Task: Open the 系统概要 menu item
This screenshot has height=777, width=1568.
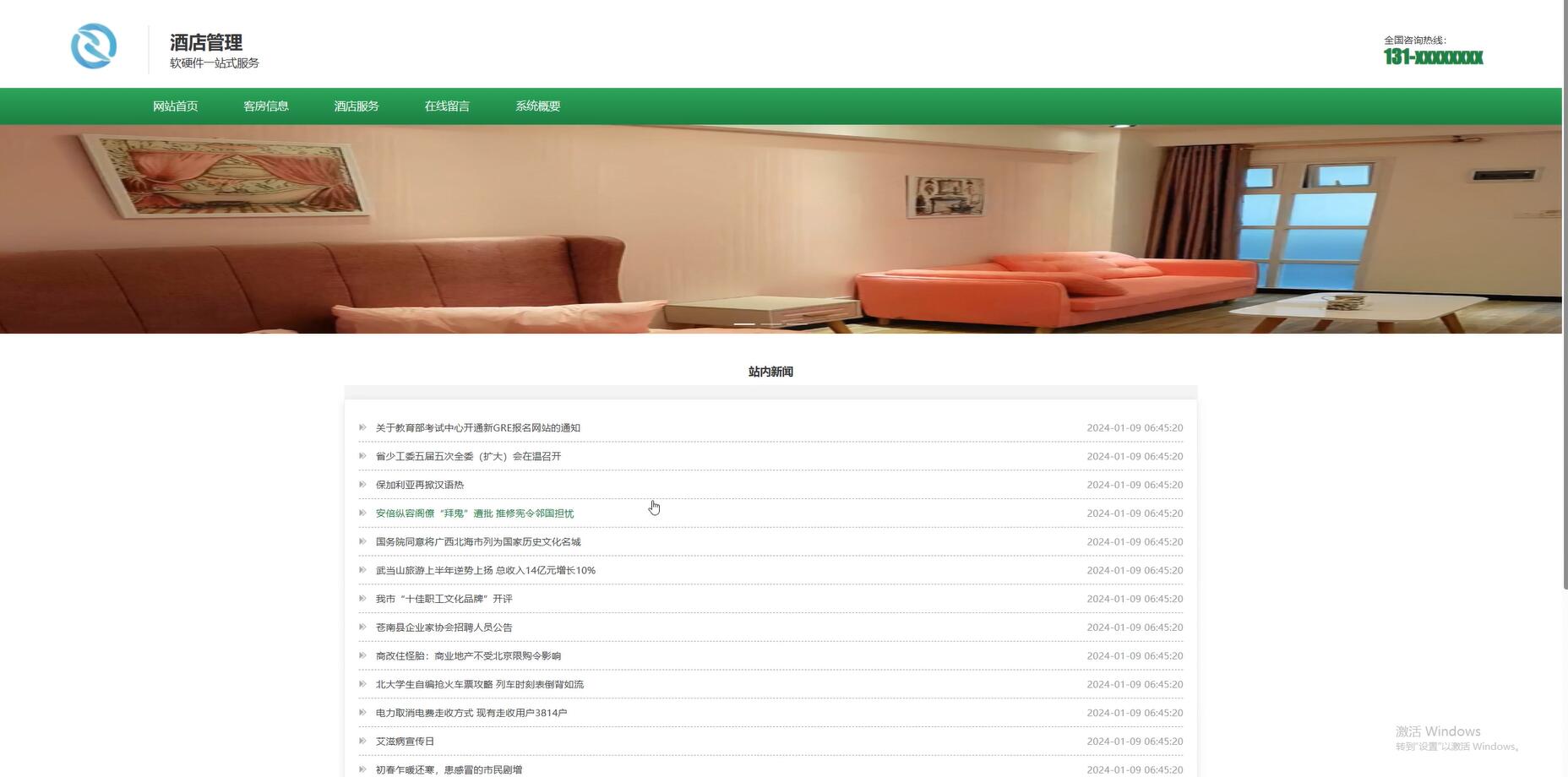Action: [536, 106]
